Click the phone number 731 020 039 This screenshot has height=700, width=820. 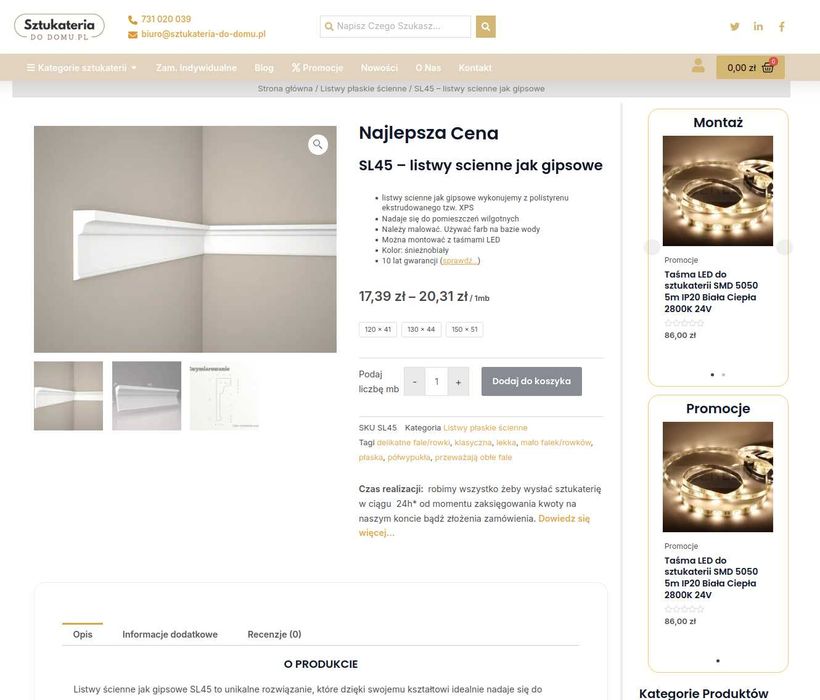[x=166, y=19]
